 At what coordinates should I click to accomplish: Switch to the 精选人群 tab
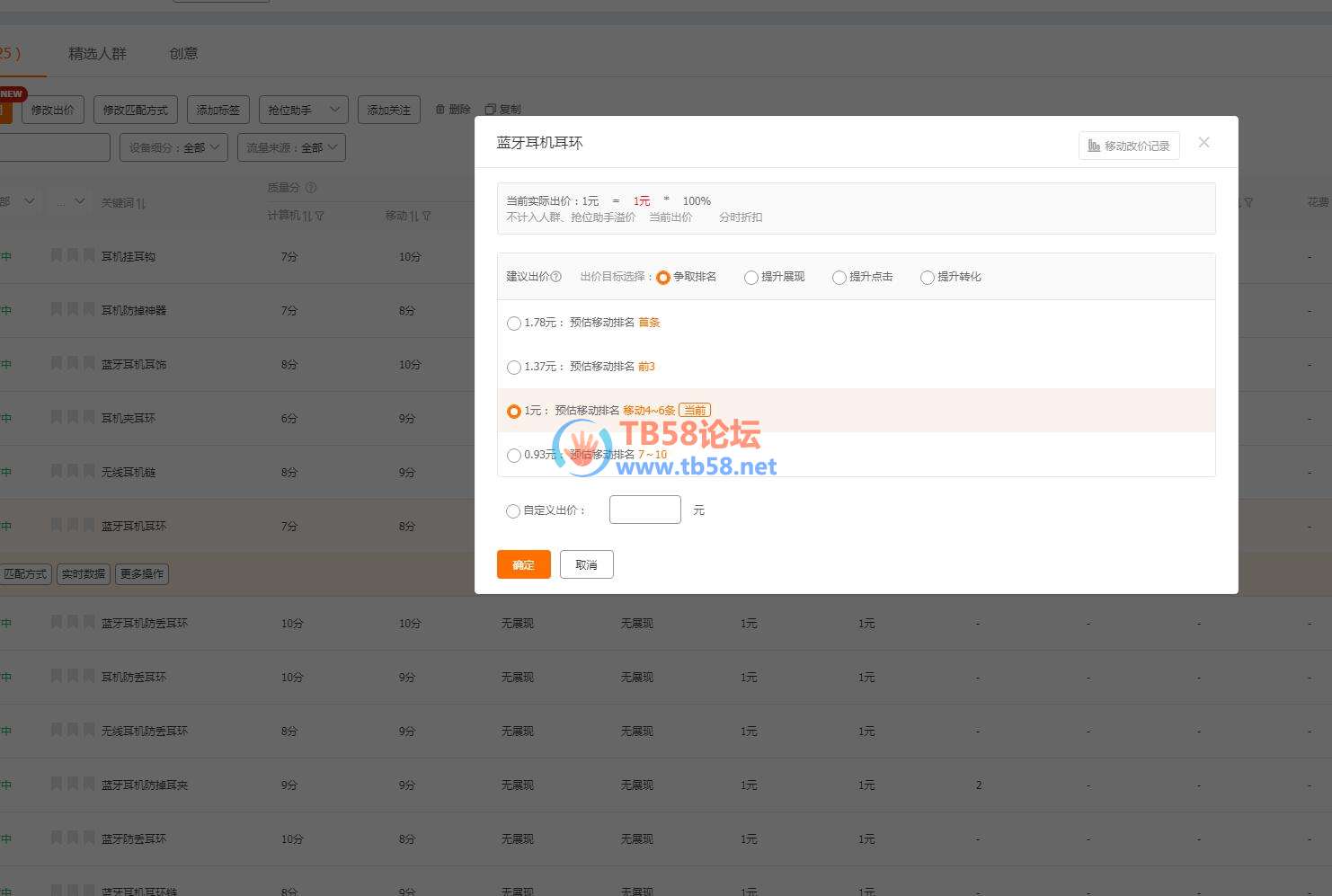(x=97, y=54)
